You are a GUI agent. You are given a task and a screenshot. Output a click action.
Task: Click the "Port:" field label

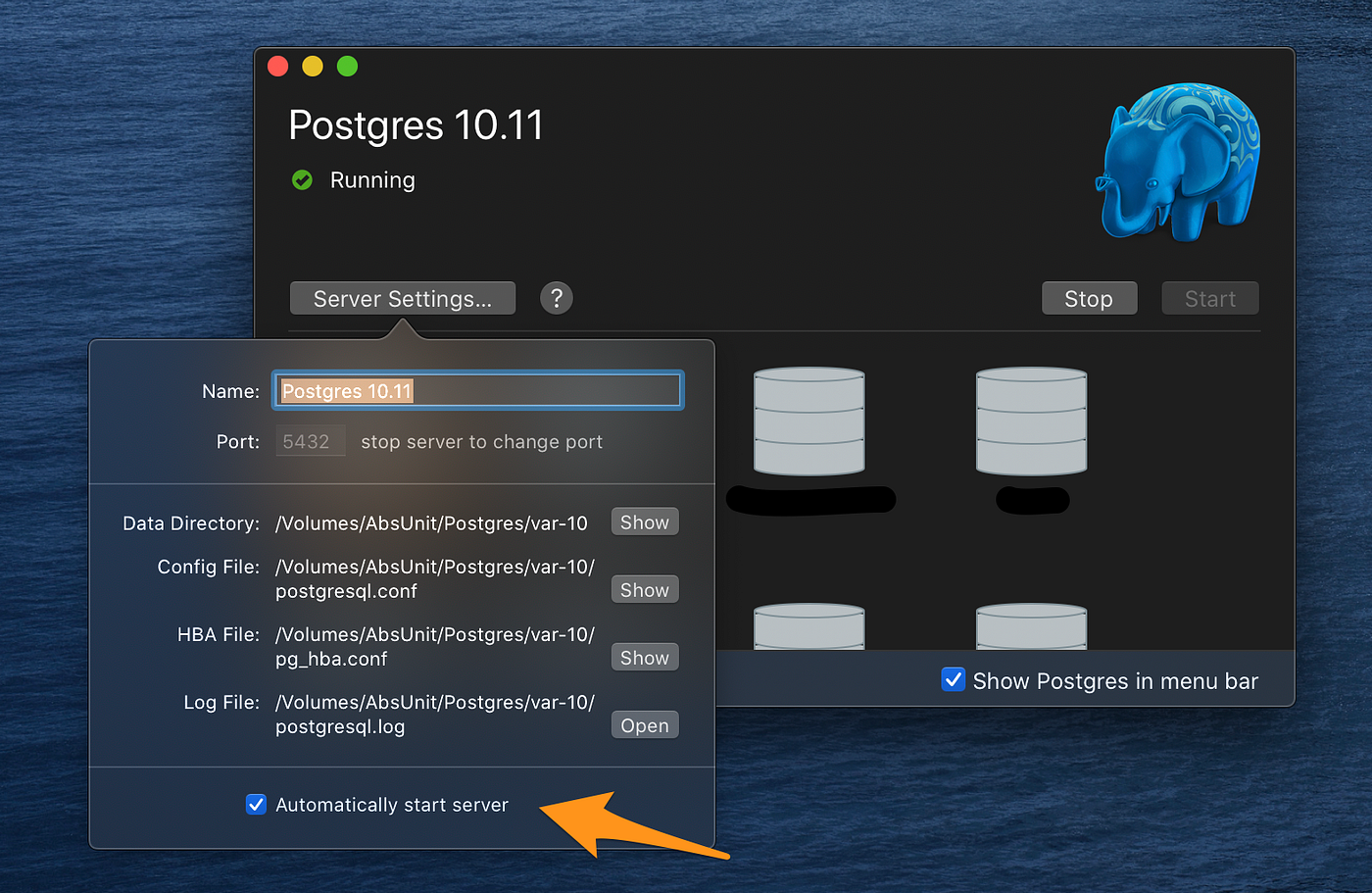(238, 442)
